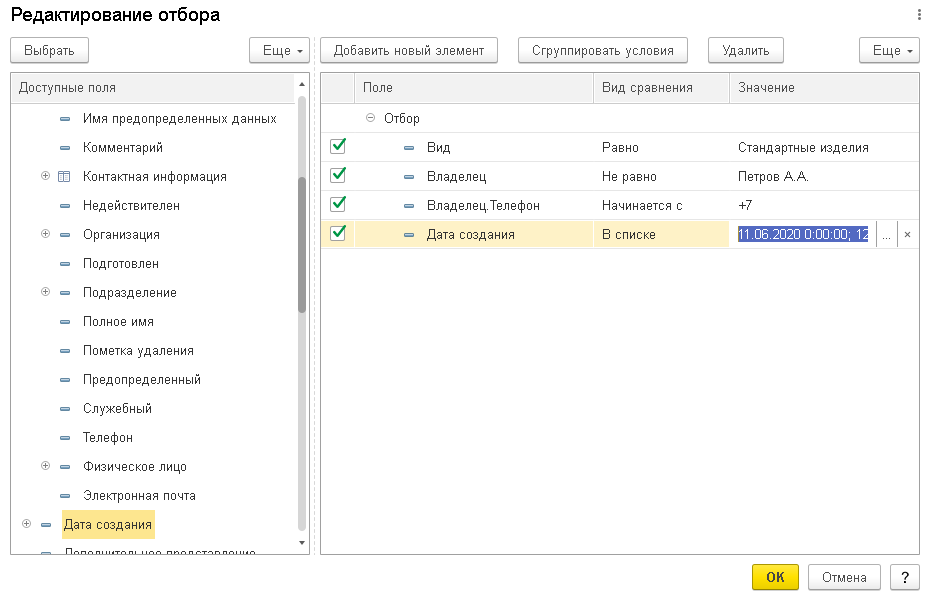Expand the Физическое лицо field node

pos(45,466)
